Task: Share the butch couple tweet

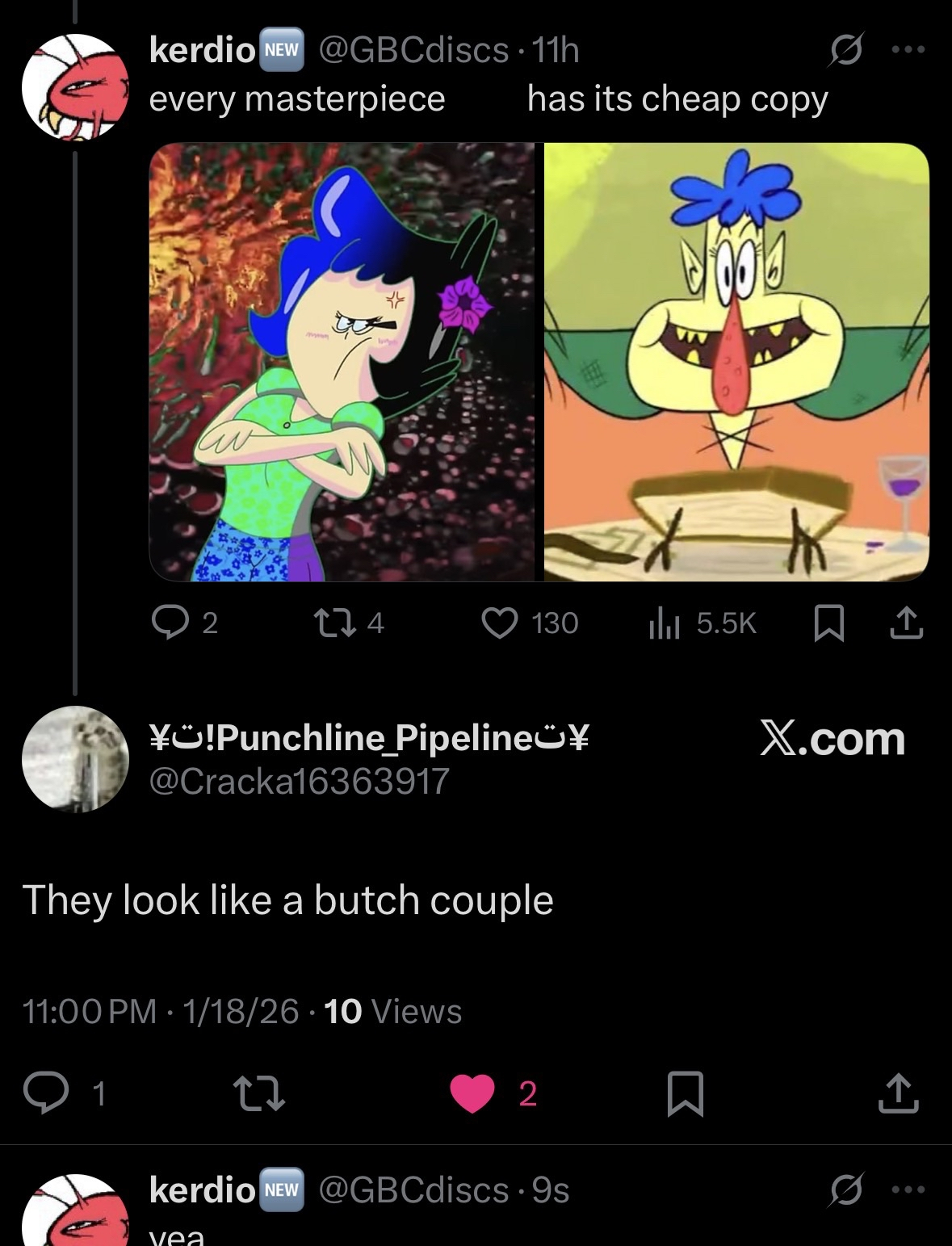Action: click(898, 1093)
